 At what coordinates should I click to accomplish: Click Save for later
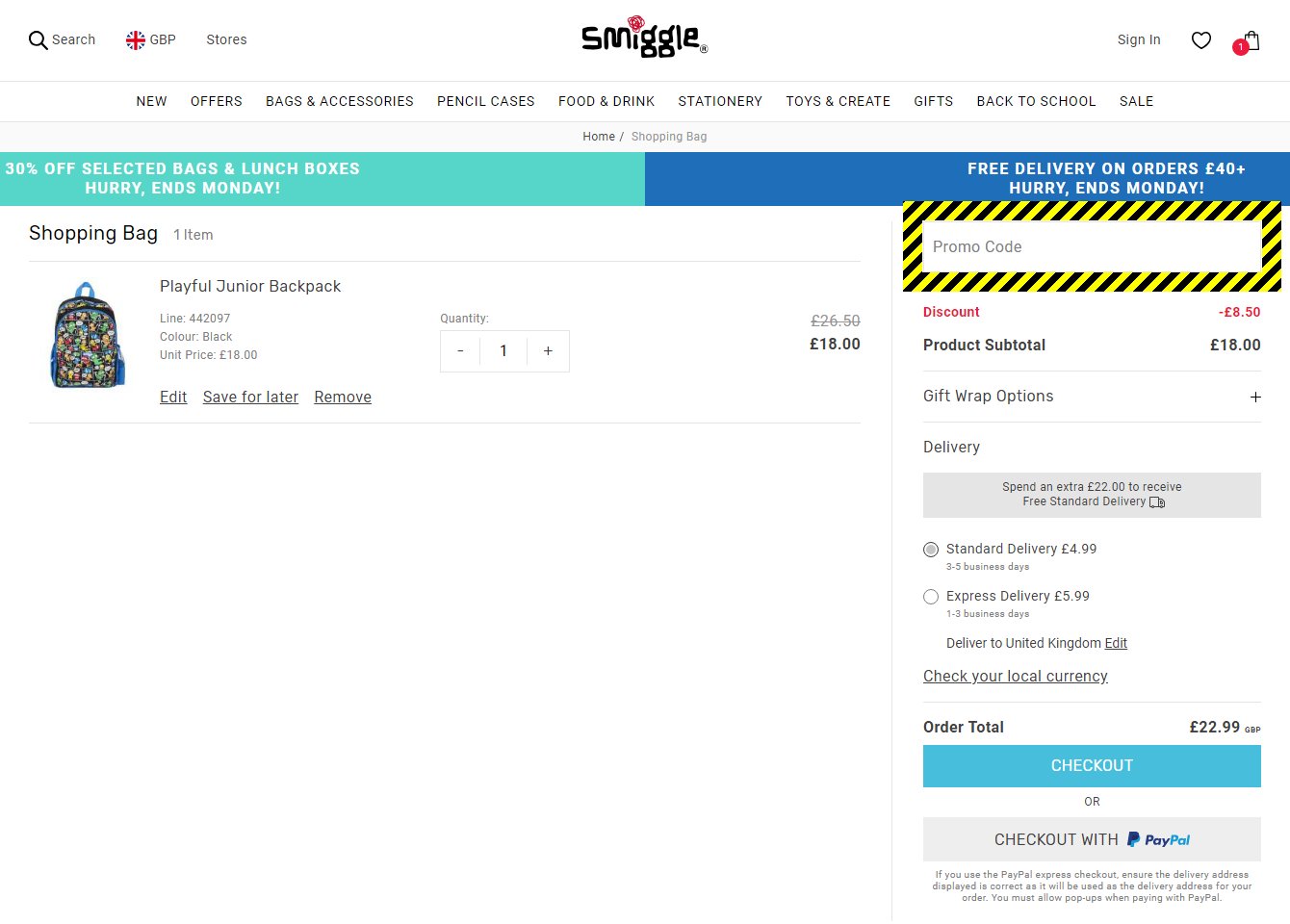pyautogui.click(x=250, y=397)
